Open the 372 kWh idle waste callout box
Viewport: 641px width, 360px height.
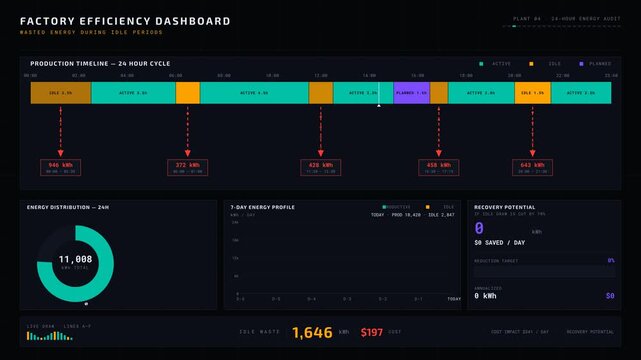(188, 168)
